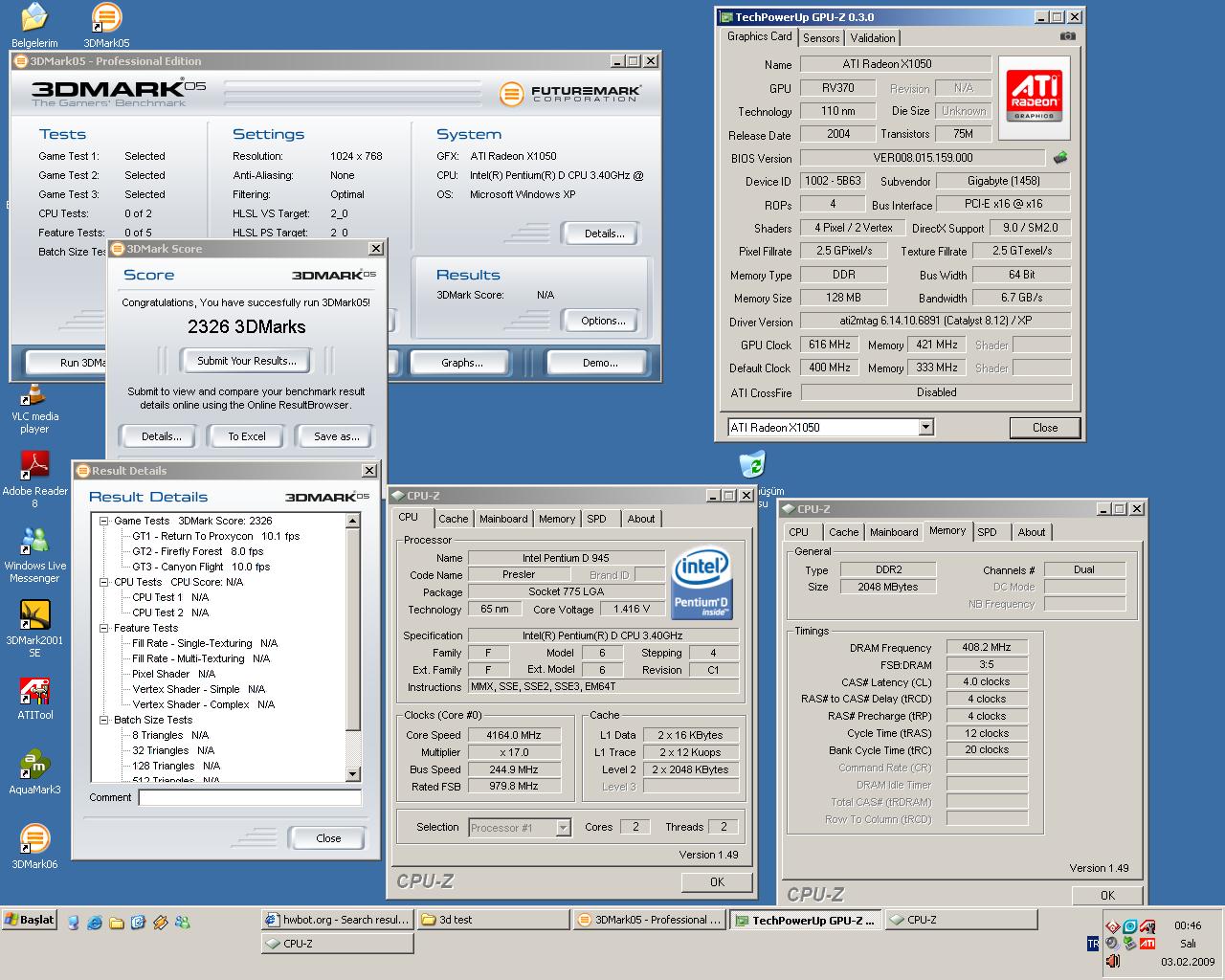Viewport: 1225px width, 980px height.
Task: Click Close in Result Details dialog
Action: 328,838
